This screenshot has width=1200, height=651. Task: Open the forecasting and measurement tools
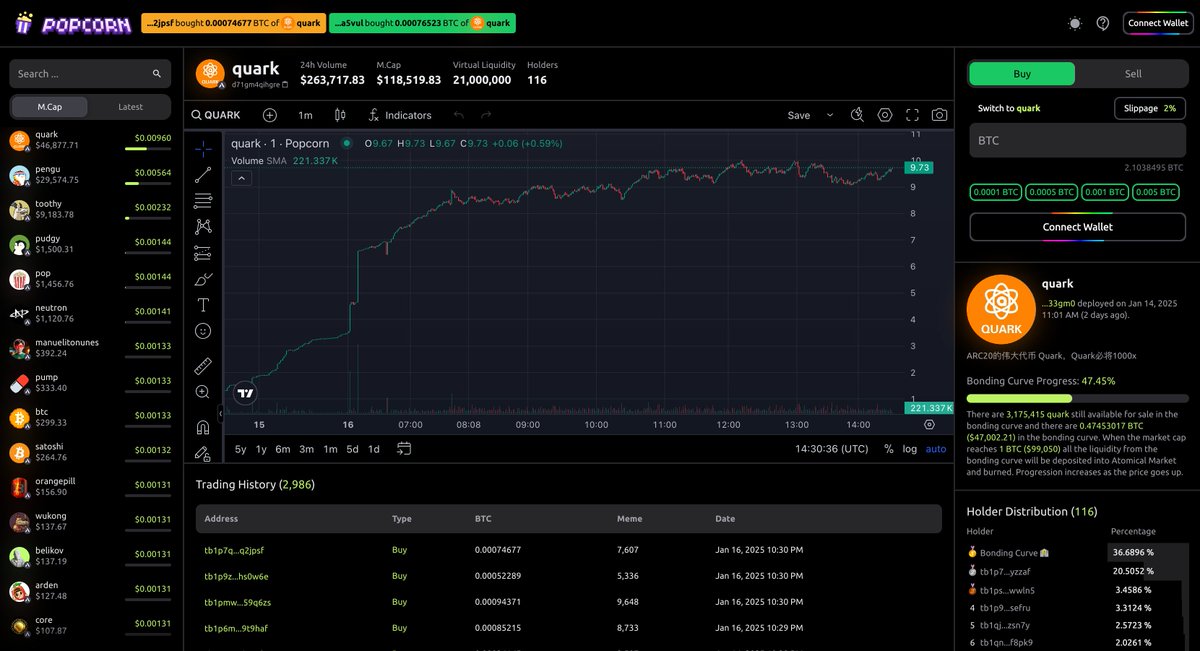pos(203,253)
